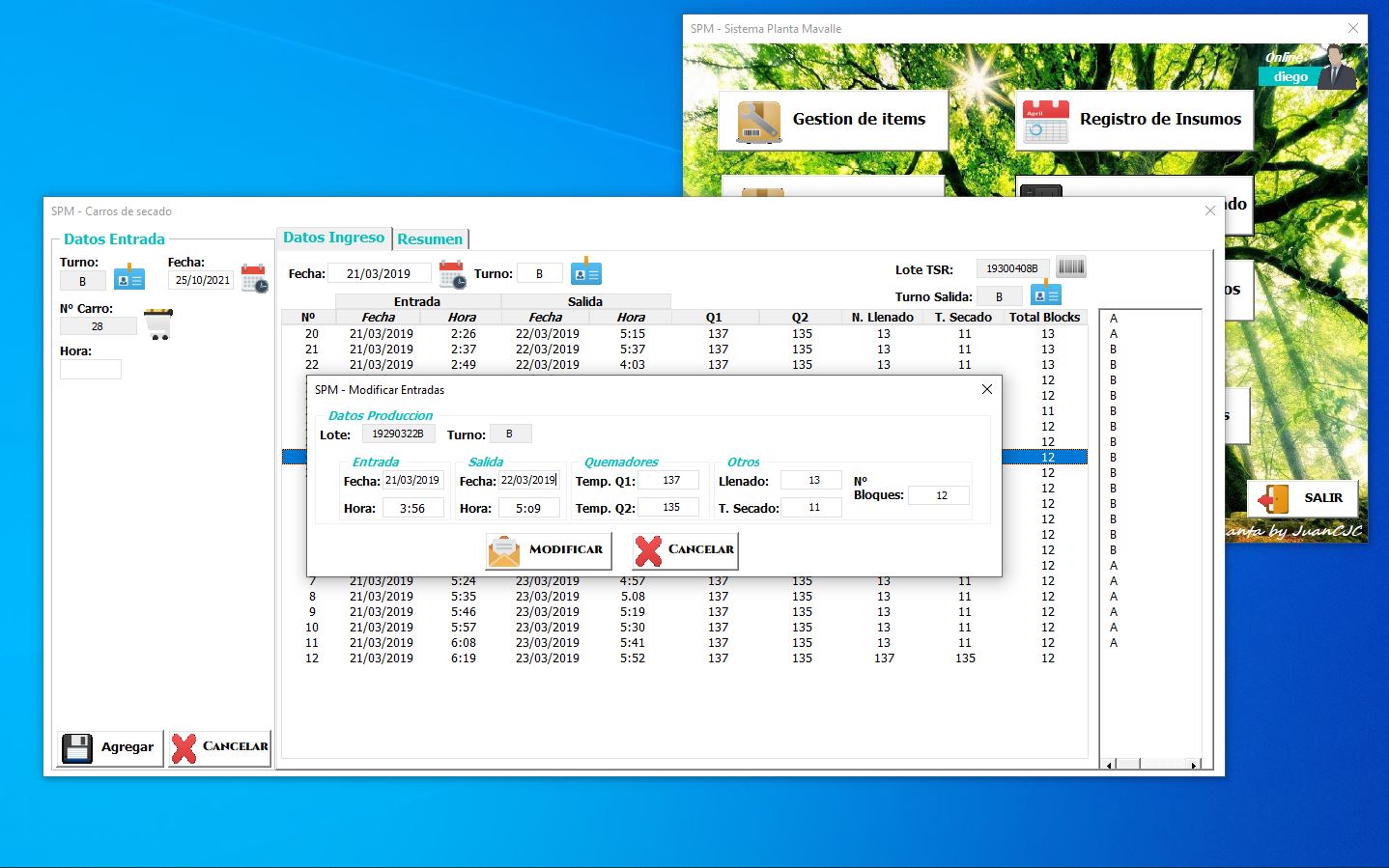Click the barcode icon next to Lote TSR
The image size is (1389, 868).
1070,266
